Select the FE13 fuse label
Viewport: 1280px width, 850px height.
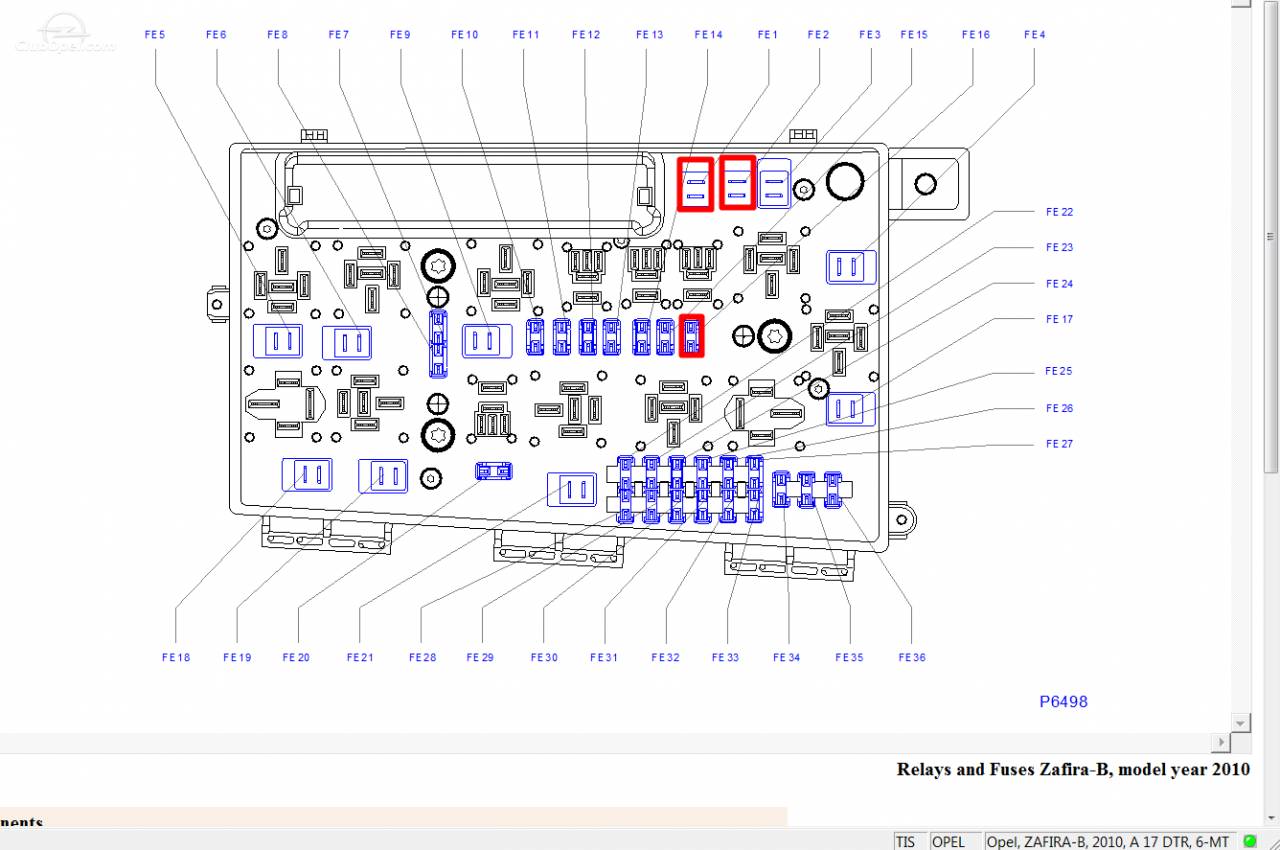click(649, 35)
